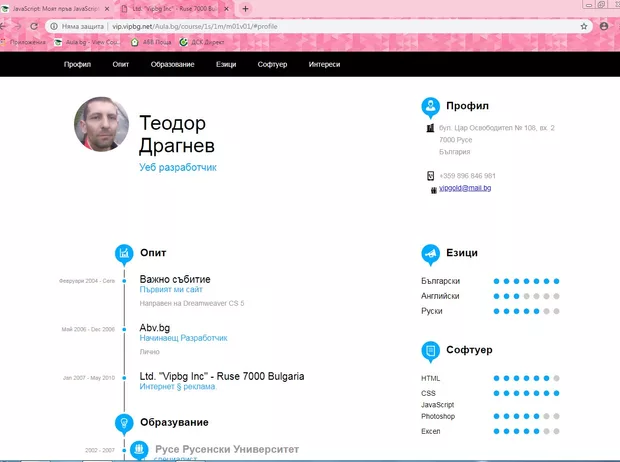Open the Aula.bg bookmark
Image resolution: width=620 pixels, height=462 pixels.
(x=87, y=42)
